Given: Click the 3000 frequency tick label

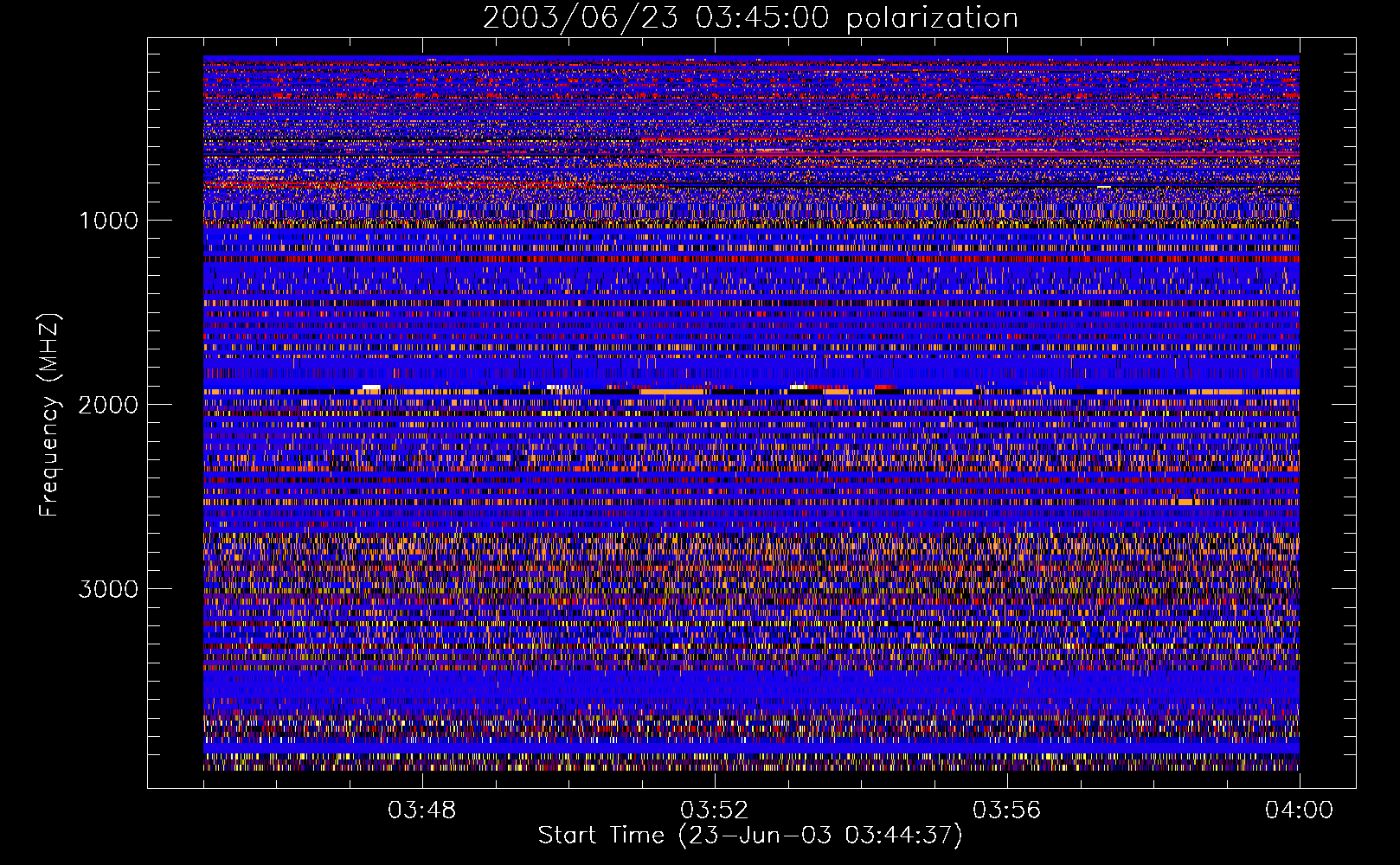Looking at the screenshot, I should [x=108, y=589].
